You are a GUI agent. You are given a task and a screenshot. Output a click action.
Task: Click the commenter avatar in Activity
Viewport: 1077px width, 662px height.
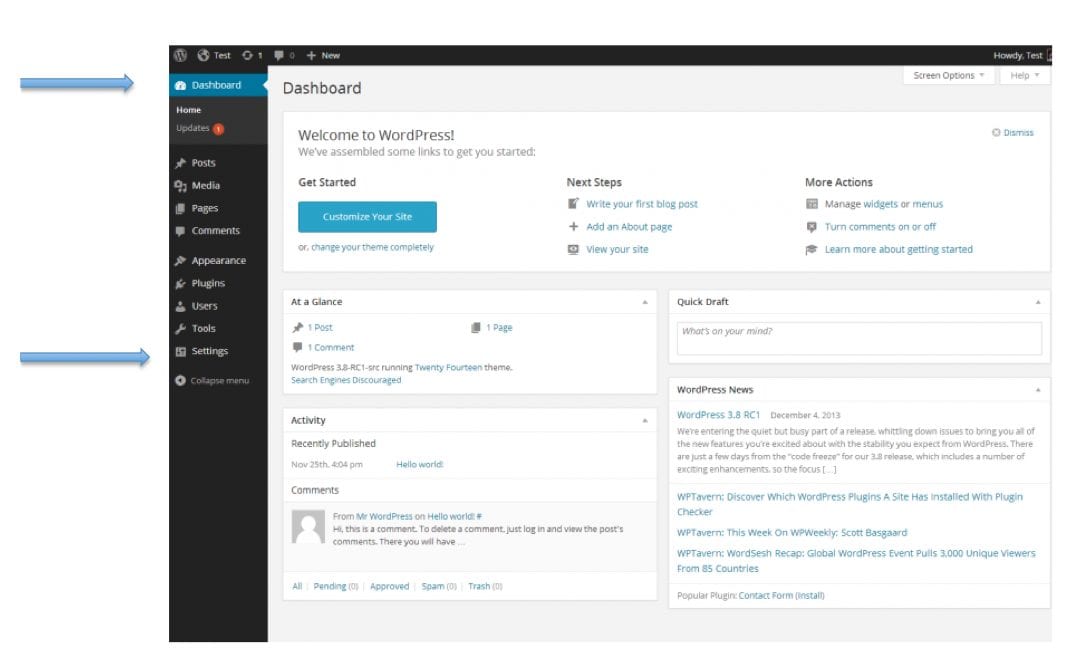[308, 527]
